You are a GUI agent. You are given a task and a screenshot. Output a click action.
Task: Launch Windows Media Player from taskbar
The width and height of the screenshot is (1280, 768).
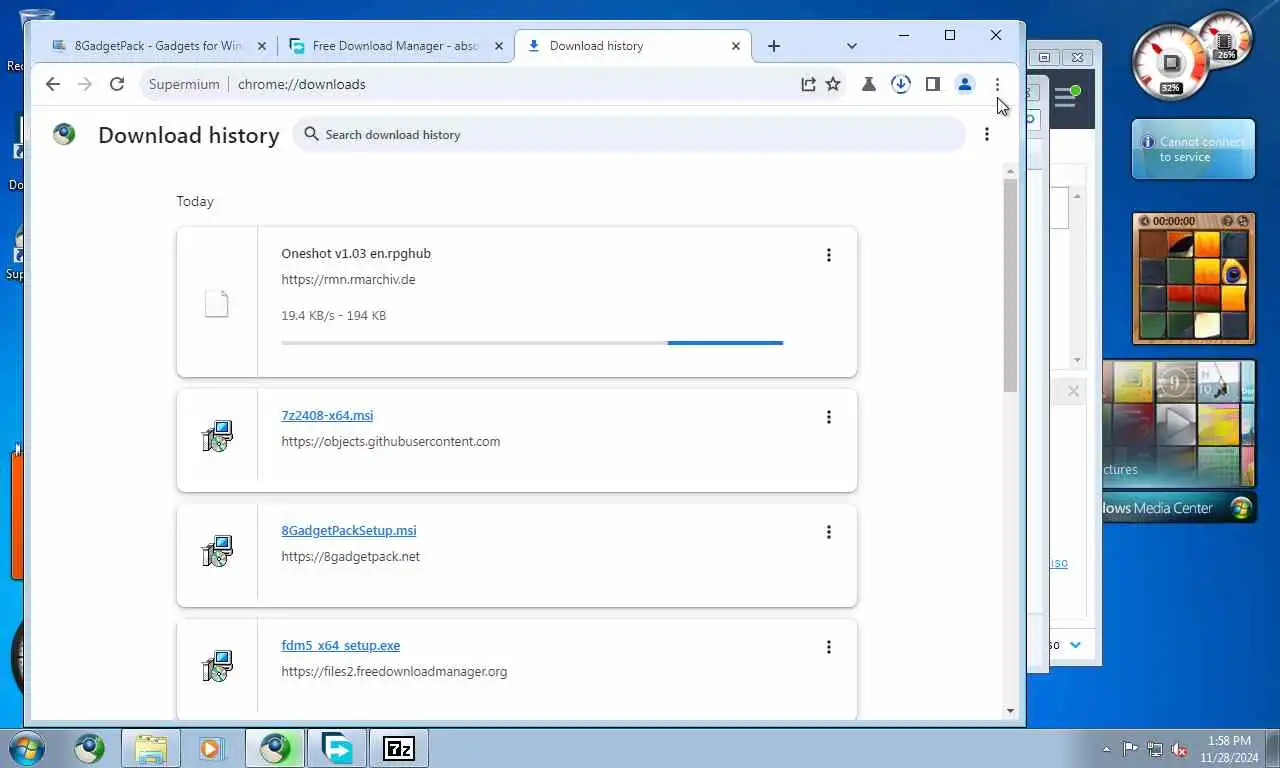coord(212,748)
